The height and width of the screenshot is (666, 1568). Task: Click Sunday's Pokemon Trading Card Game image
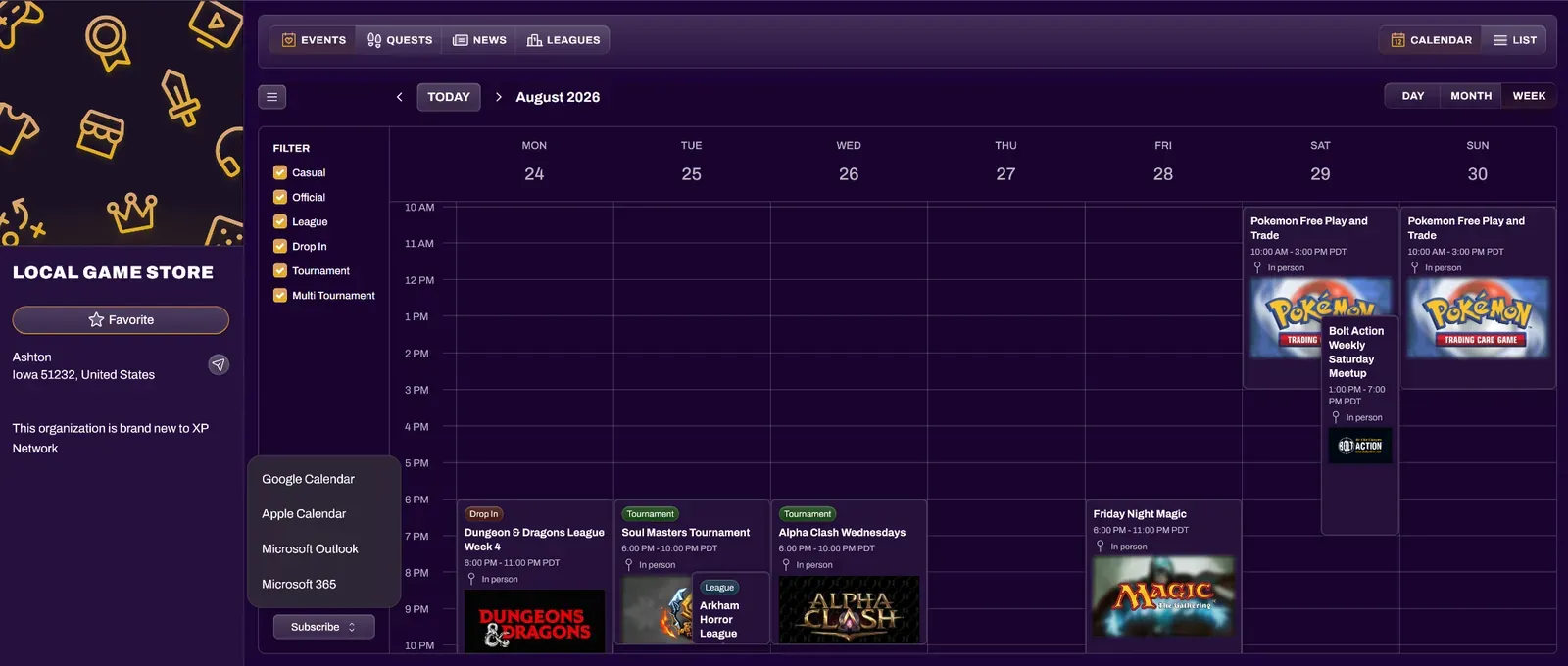(1478, 317)
